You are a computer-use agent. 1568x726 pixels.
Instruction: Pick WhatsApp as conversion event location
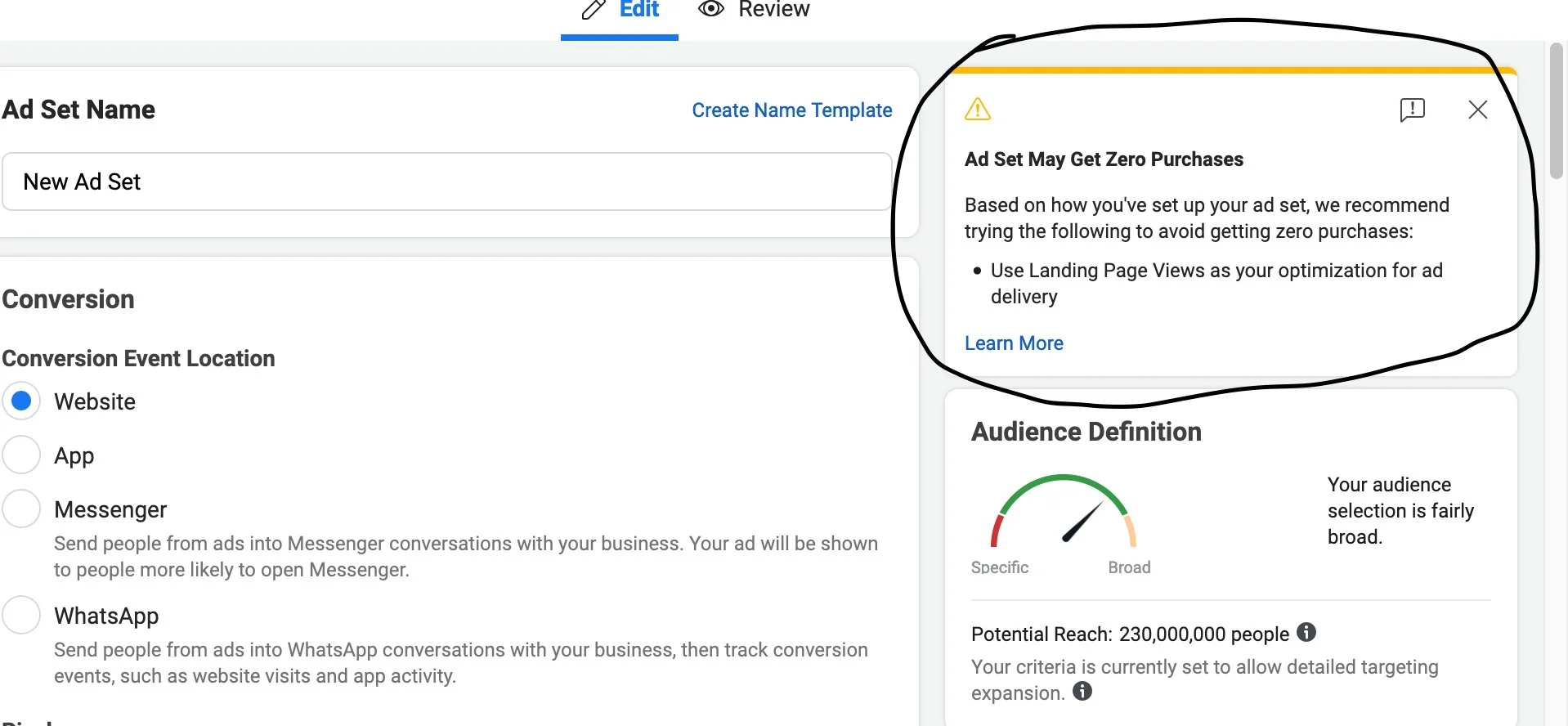click(22, 616)
